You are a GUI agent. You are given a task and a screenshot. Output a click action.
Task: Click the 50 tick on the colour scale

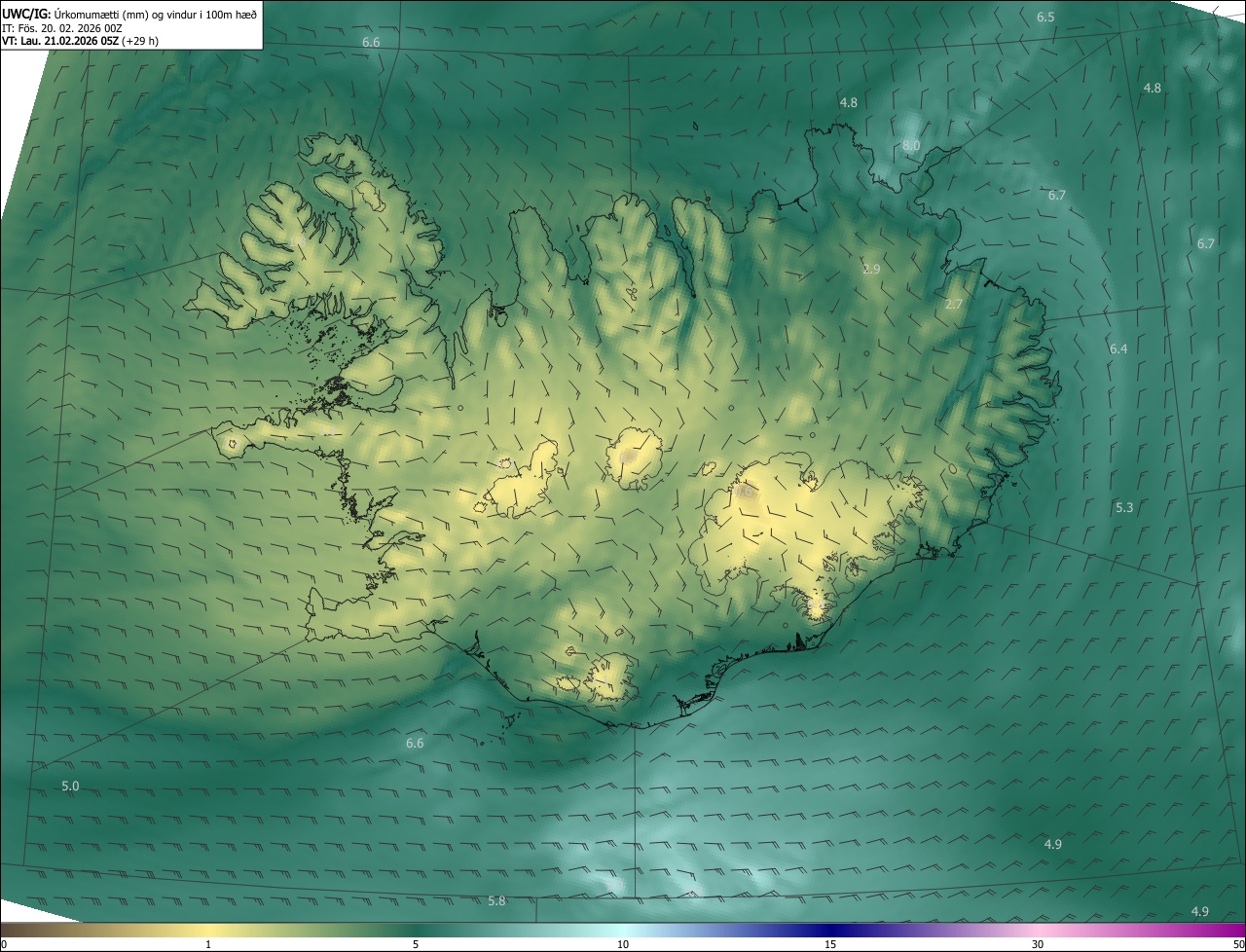pos(1238,944)
